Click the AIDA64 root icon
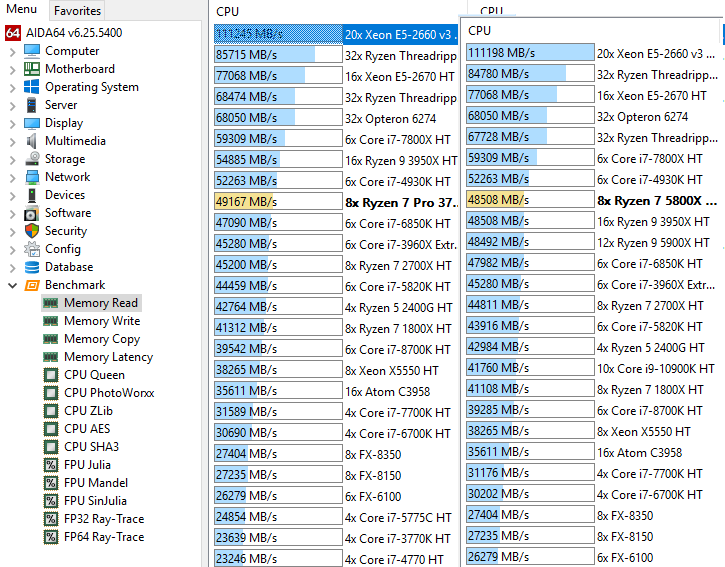 (13, 33)
